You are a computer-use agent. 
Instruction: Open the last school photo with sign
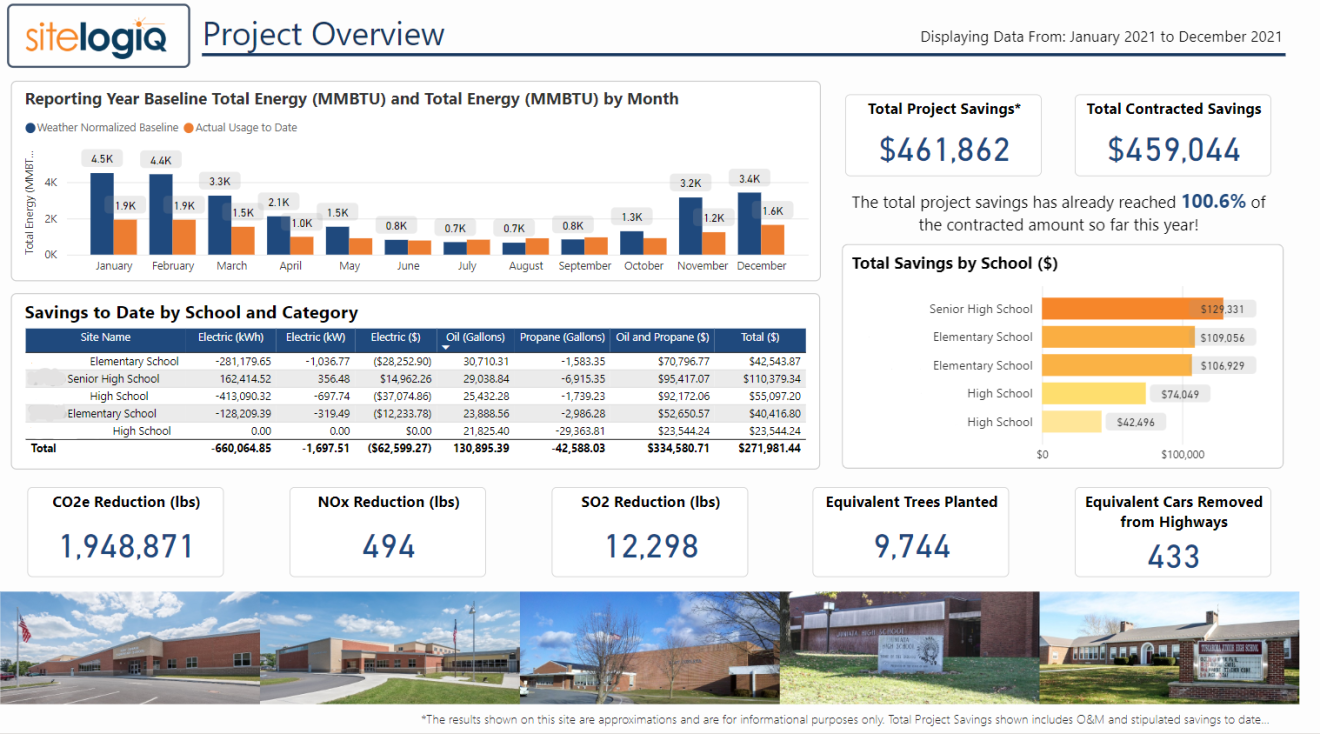coord(1169,648)
